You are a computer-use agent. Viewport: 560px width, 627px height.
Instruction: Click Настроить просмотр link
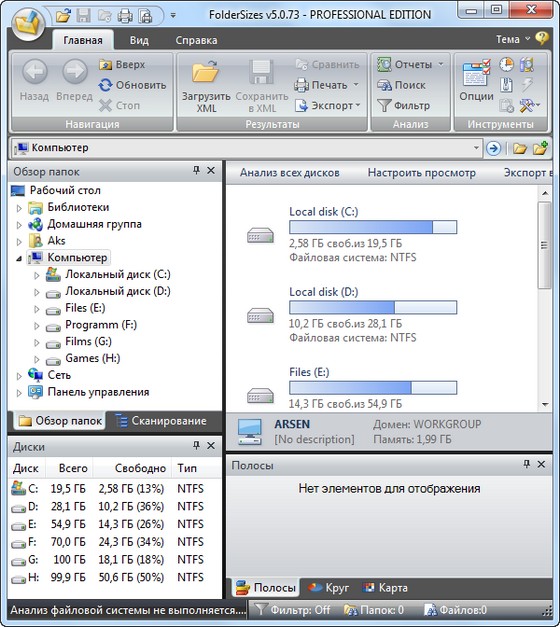click(421, 173)
